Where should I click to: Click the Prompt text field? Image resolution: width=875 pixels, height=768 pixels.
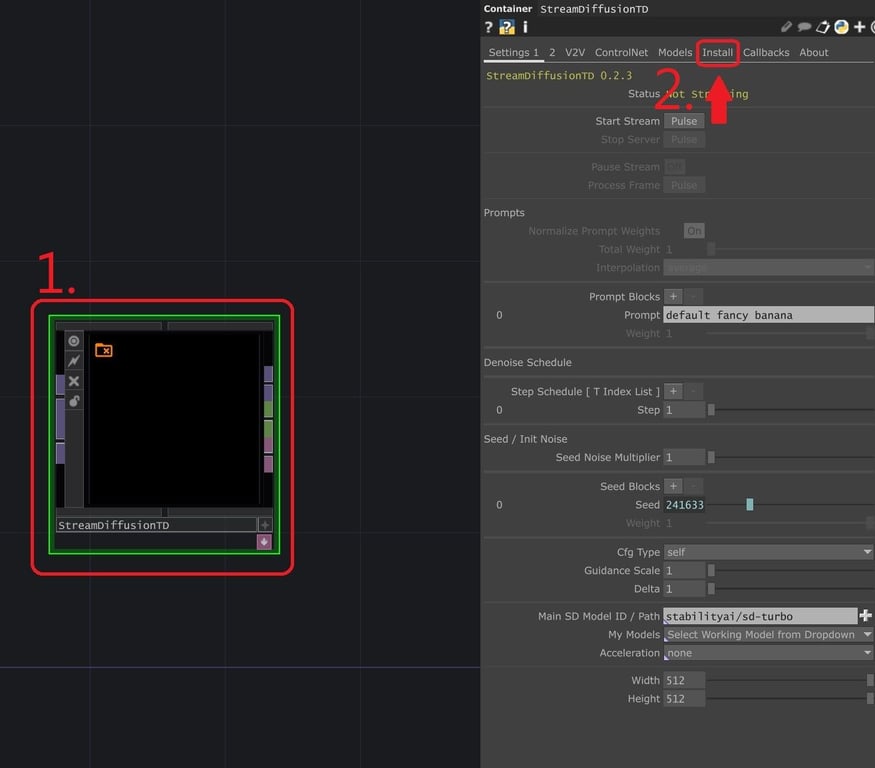(x=768, y=315)
